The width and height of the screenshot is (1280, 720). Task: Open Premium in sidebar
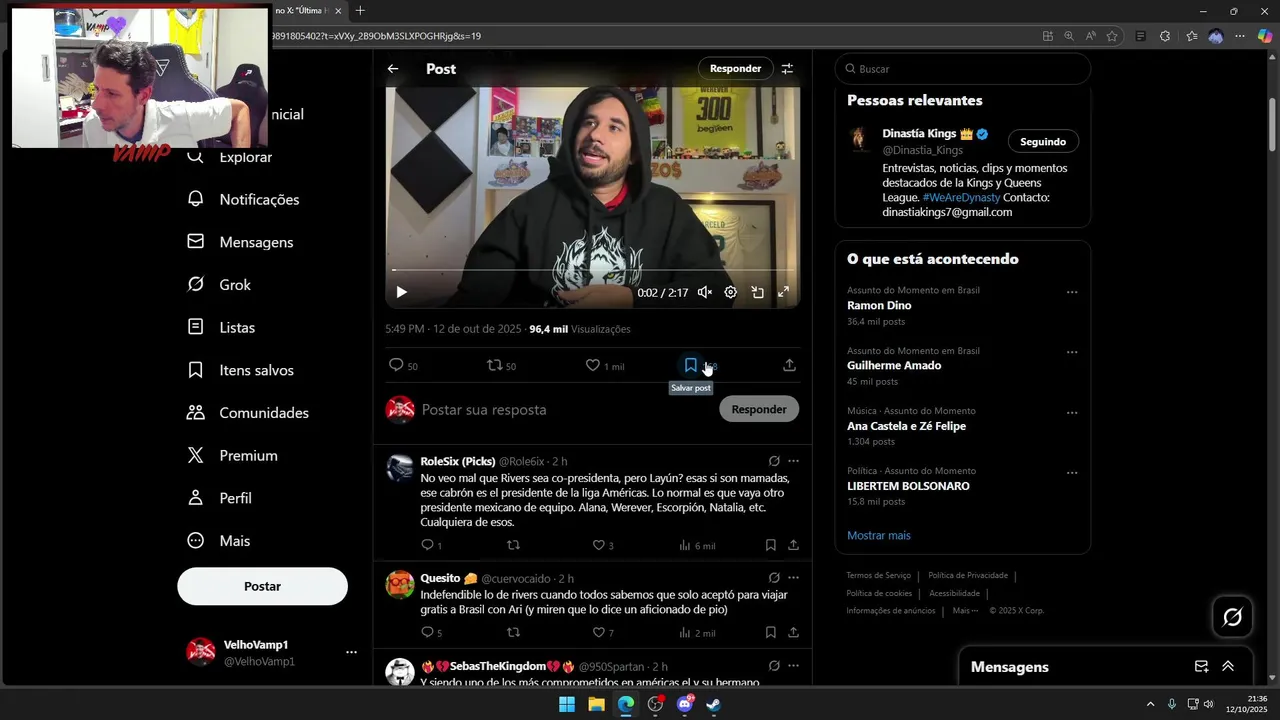[x=233, y=455]
